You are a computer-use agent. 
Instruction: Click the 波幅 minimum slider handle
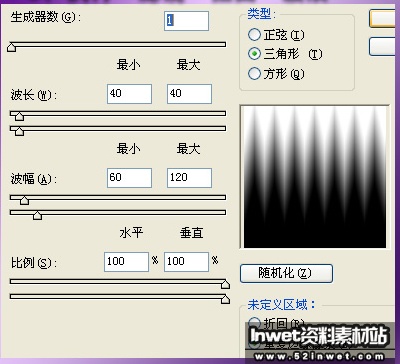click(24, 200)
